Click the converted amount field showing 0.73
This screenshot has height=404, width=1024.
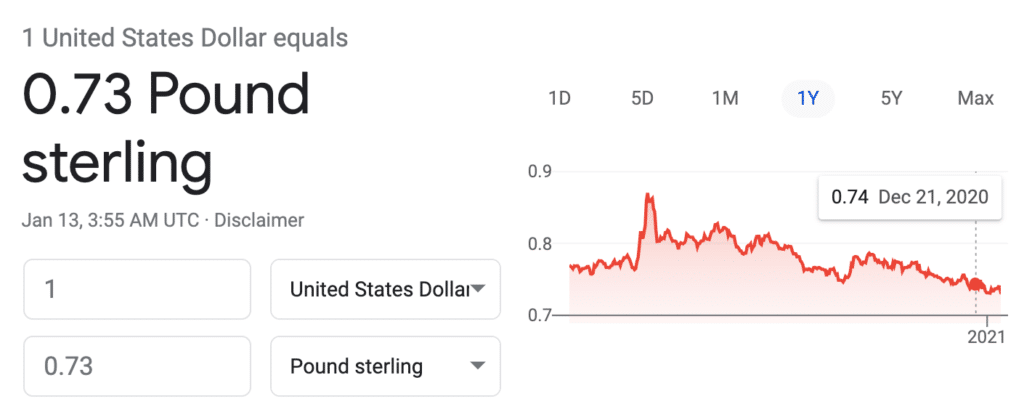[135, 366]
